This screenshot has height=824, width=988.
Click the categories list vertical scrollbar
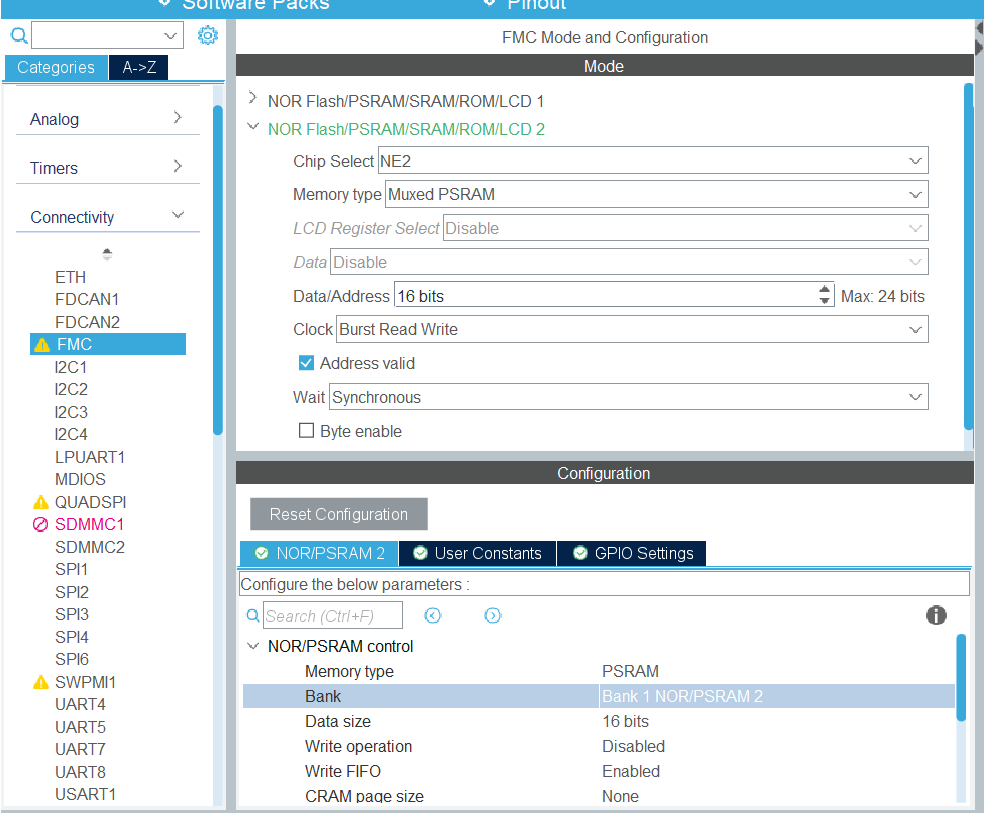[x=218, y=271]
